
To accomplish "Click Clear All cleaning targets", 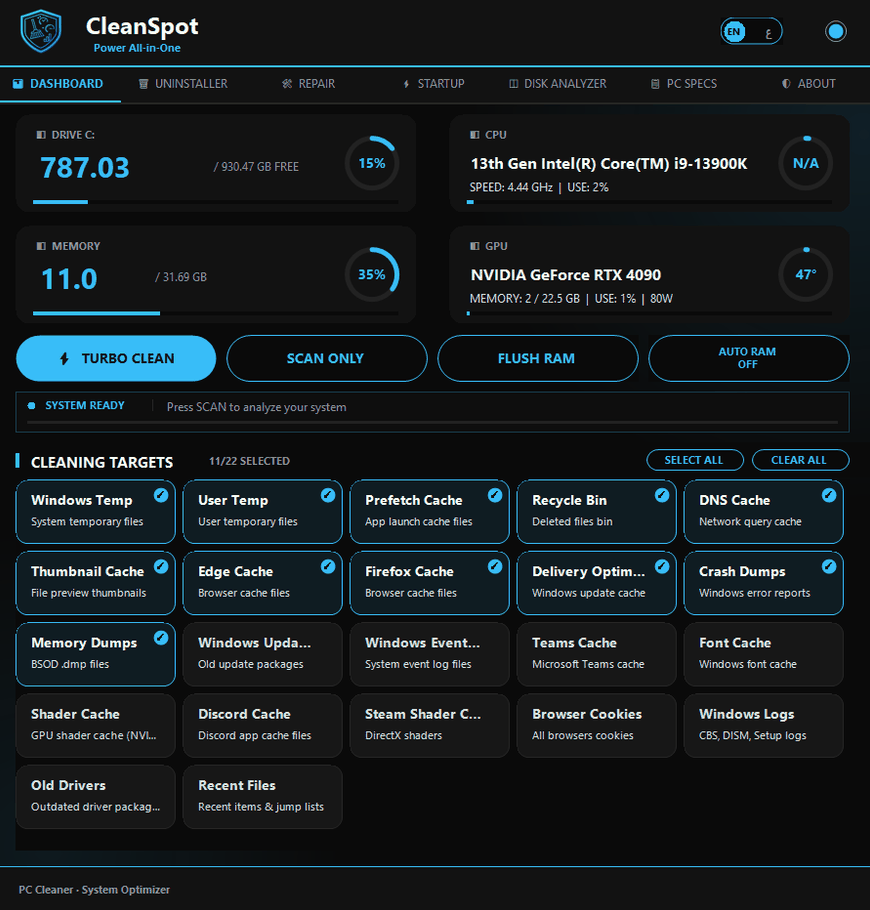I will (800, 460).
